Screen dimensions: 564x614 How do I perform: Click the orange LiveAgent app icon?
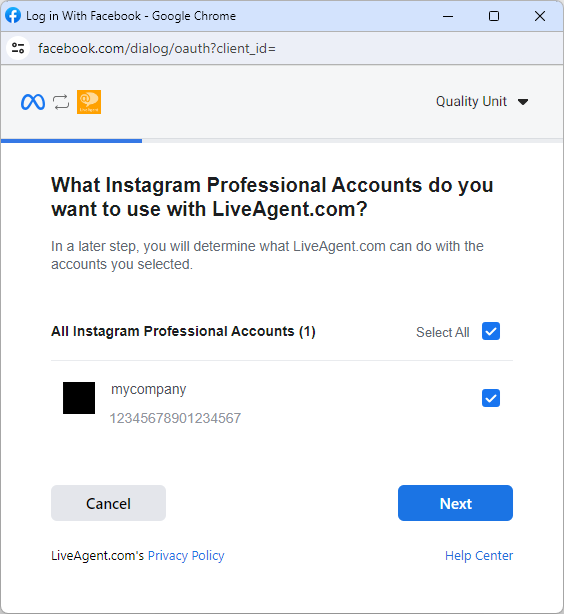pyautogui.click(x=89, y=102)
